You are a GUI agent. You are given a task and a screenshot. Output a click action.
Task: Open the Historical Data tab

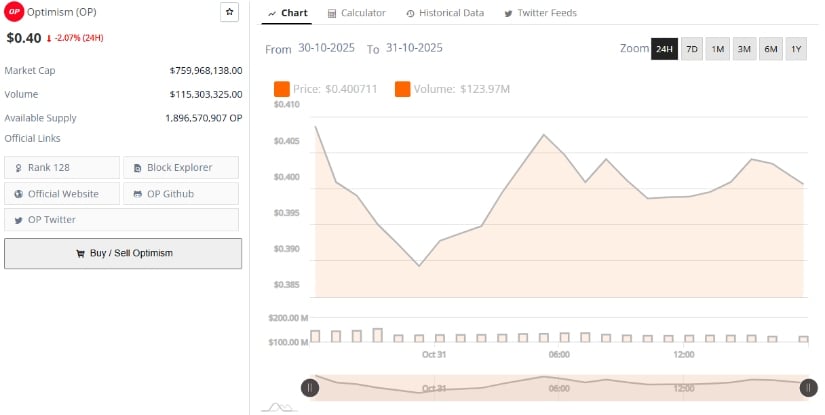pyautogui.click(x=445, y=13)
